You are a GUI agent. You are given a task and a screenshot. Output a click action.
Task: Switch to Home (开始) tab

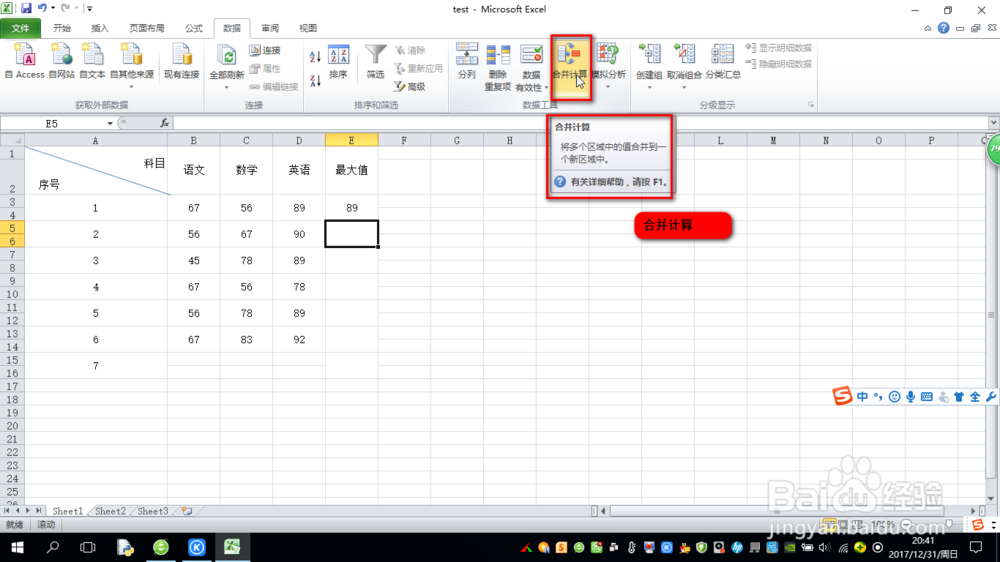[x=62, y=28]
